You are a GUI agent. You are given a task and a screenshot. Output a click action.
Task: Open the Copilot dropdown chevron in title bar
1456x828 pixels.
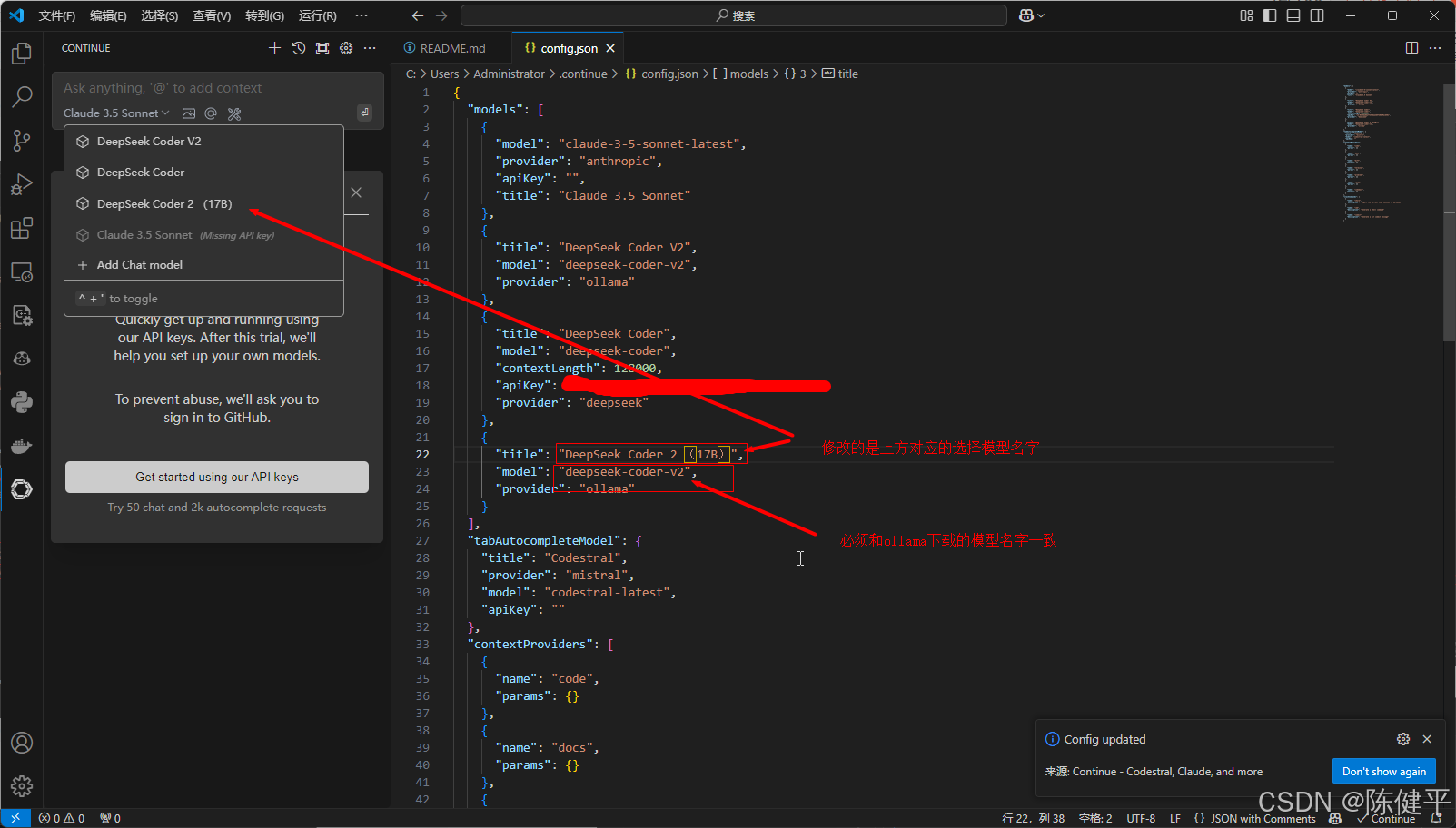[1041, 15]
